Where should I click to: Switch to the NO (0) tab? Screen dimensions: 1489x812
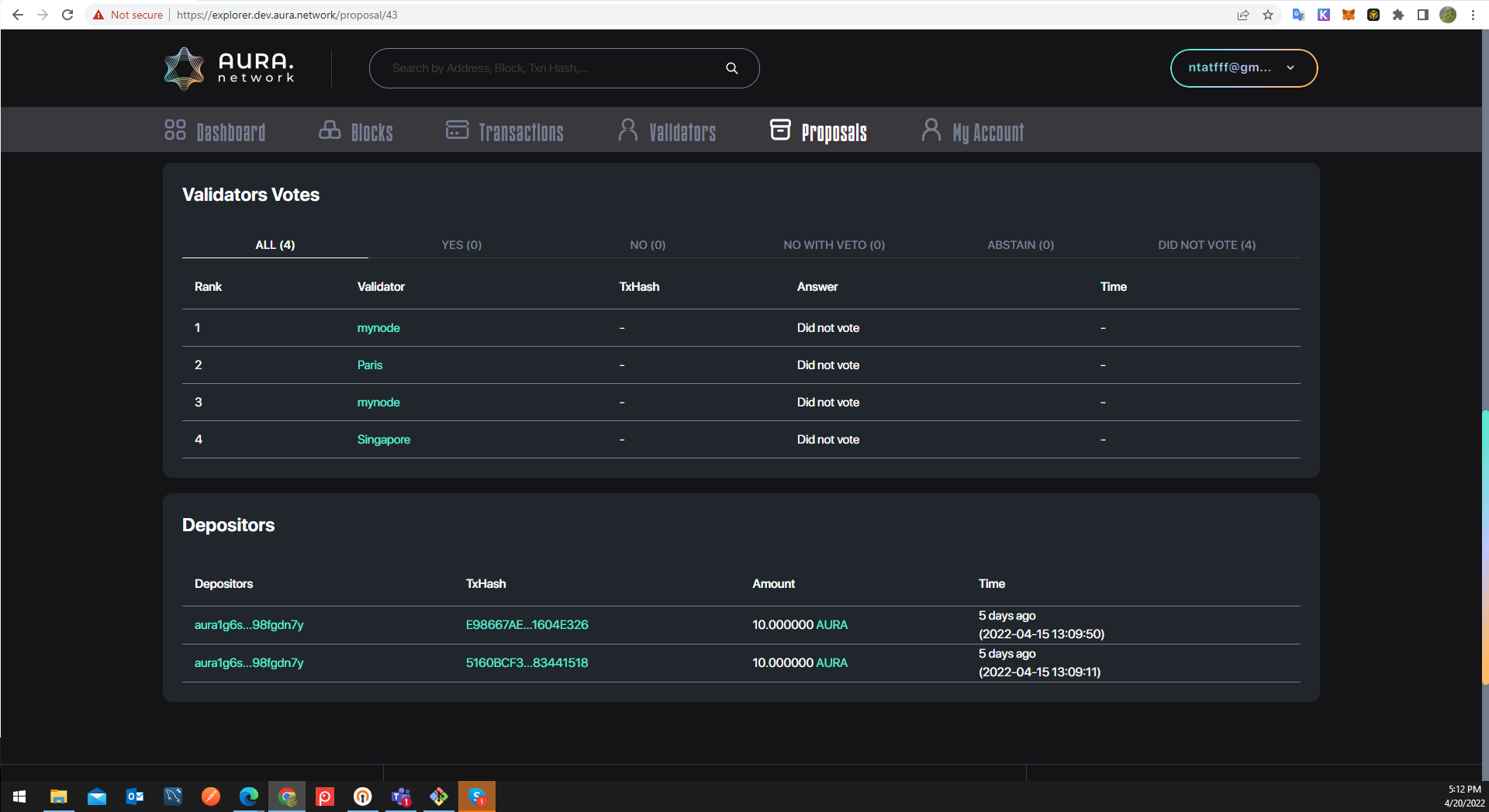tap(648, 245)
